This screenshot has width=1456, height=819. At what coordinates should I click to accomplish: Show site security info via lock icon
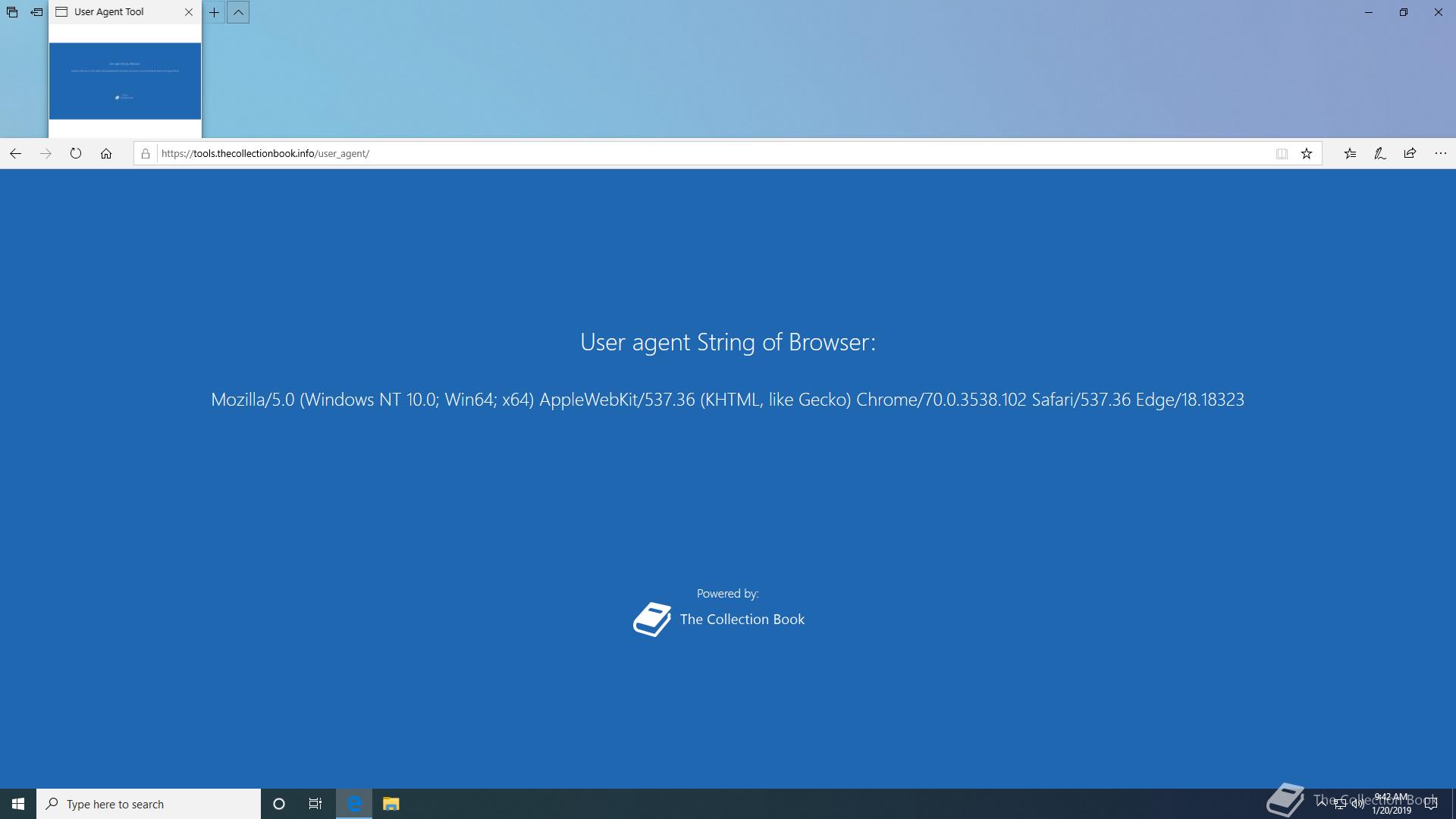pos(146,153)
